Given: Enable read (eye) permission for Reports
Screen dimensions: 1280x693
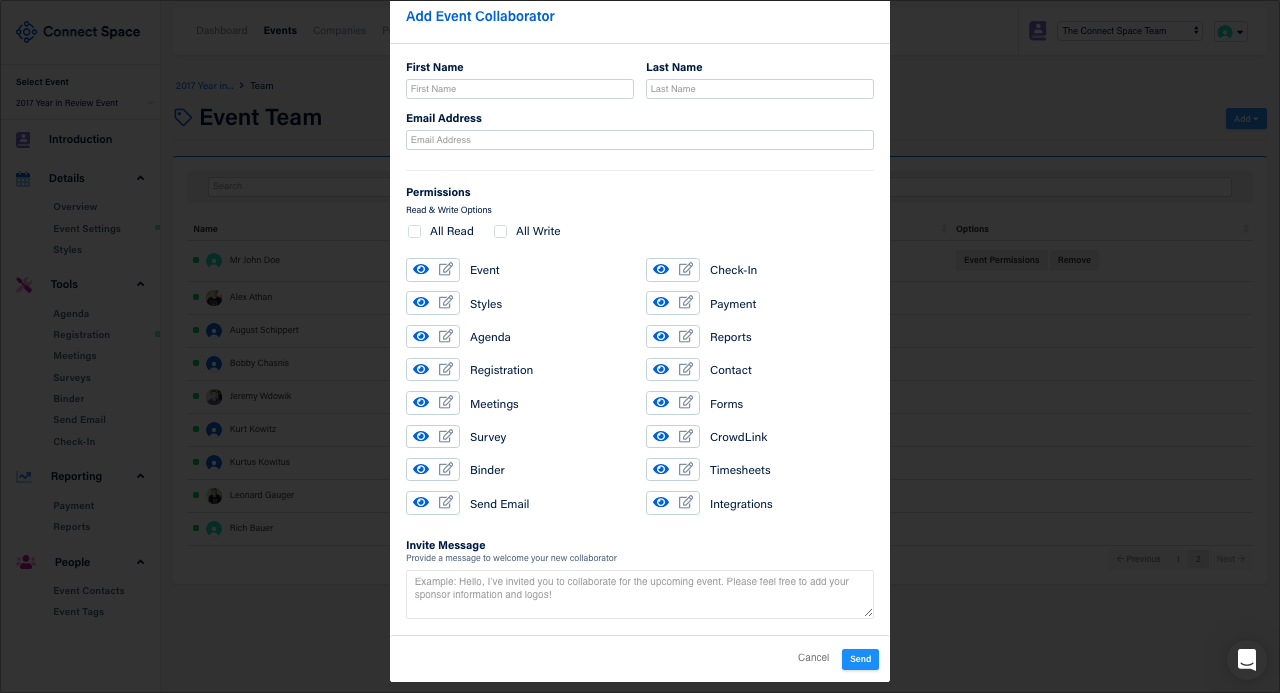Looking at the screenshot, I should point(661,337).
